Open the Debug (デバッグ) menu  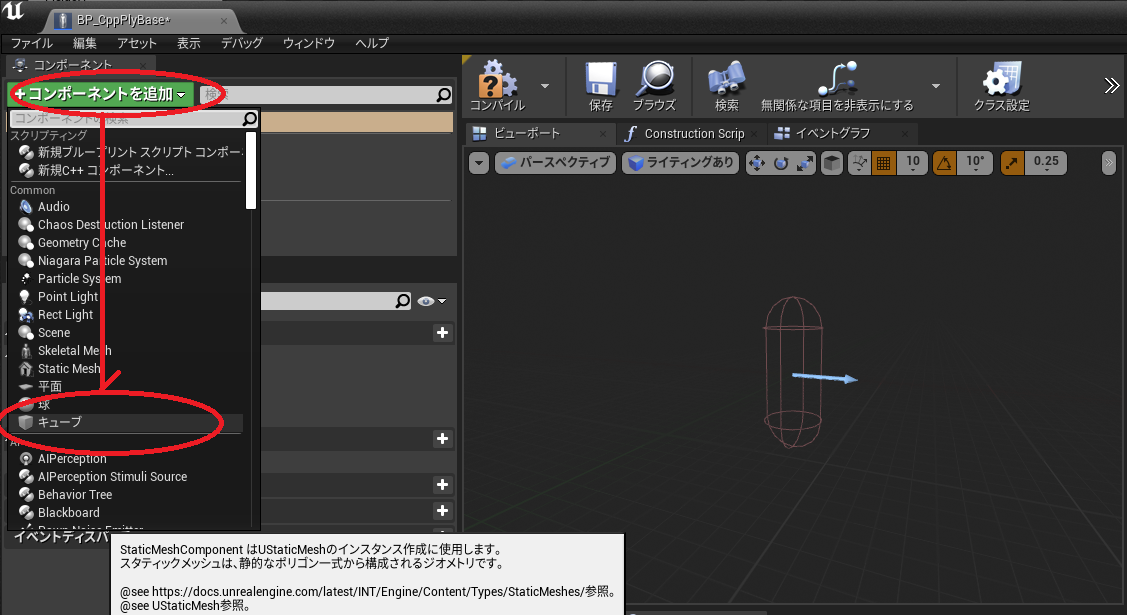pos(242,43)
